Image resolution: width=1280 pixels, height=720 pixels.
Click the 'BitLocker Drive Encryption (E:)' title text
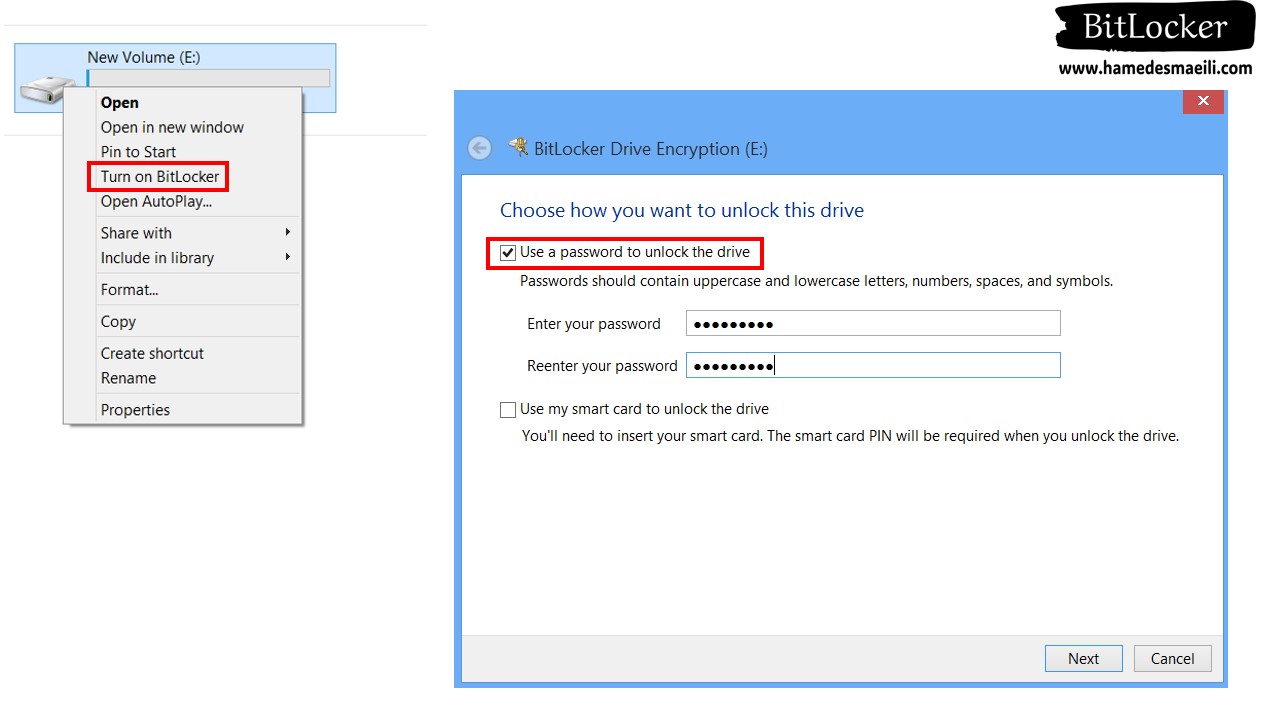coord(651,149)
